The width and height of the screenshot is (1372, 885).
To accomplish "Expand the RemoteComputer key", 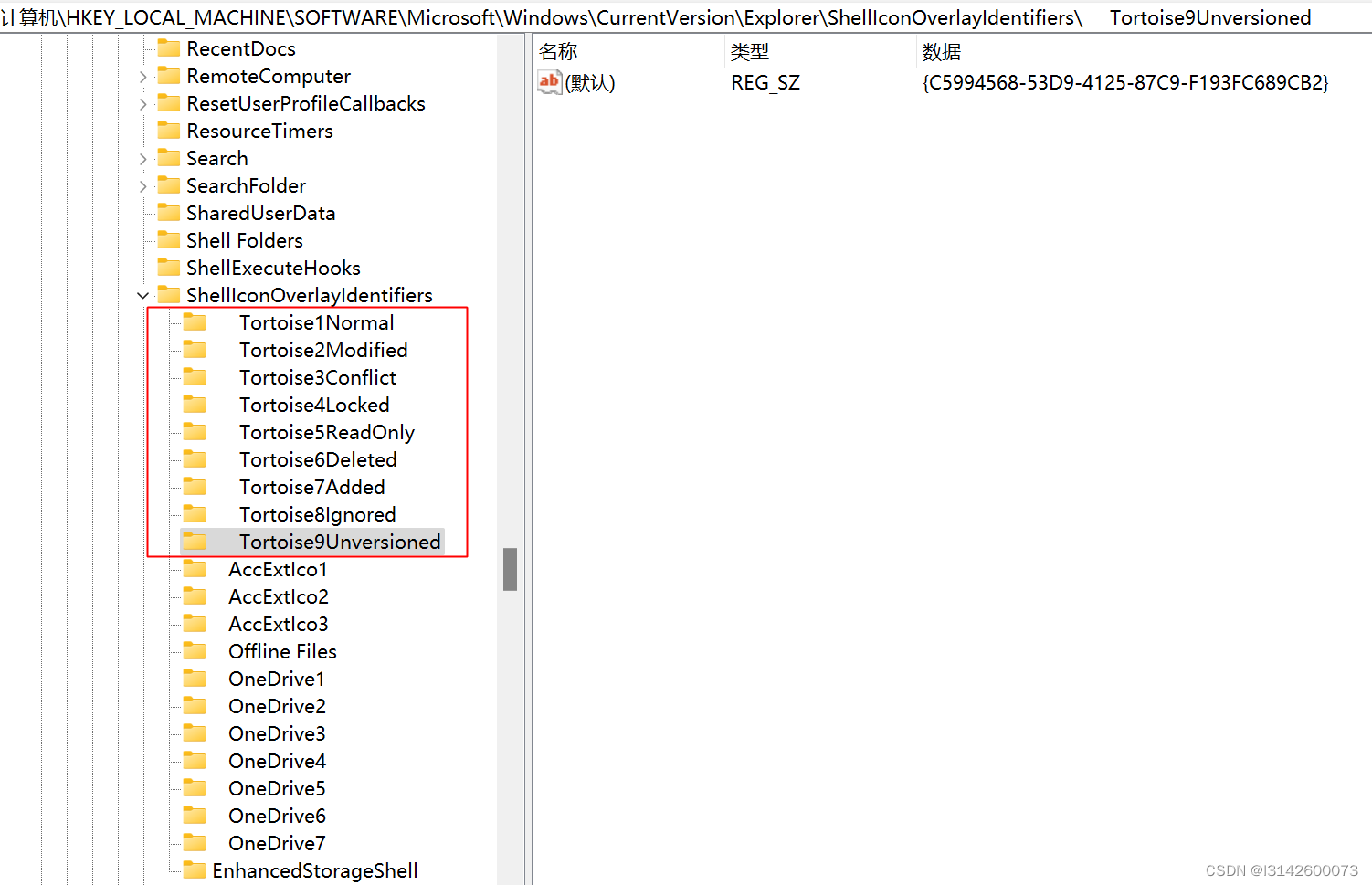I will click(x=142, y=77).
